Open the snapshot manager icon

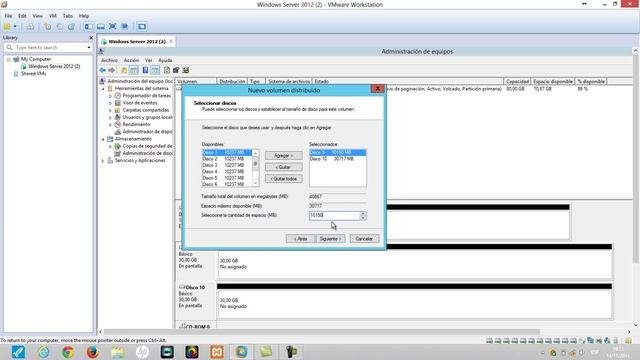71,27
